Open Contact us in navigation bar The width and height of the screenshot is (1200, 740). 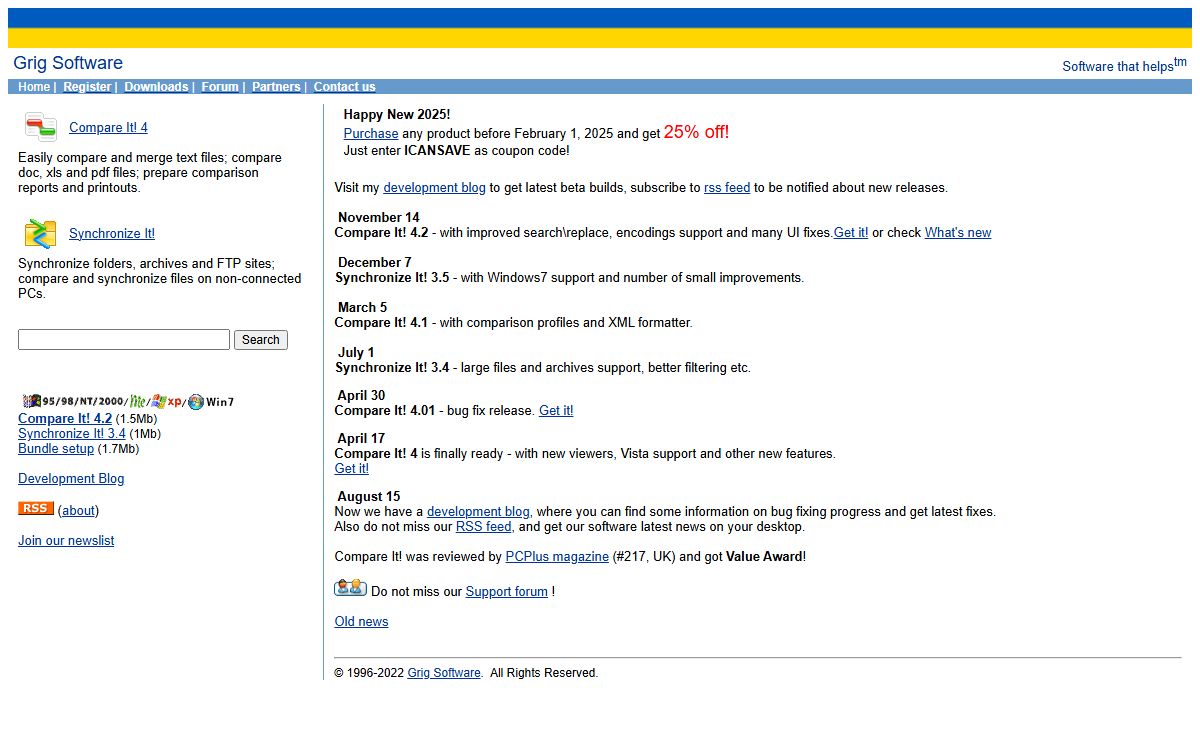point(345,87)
